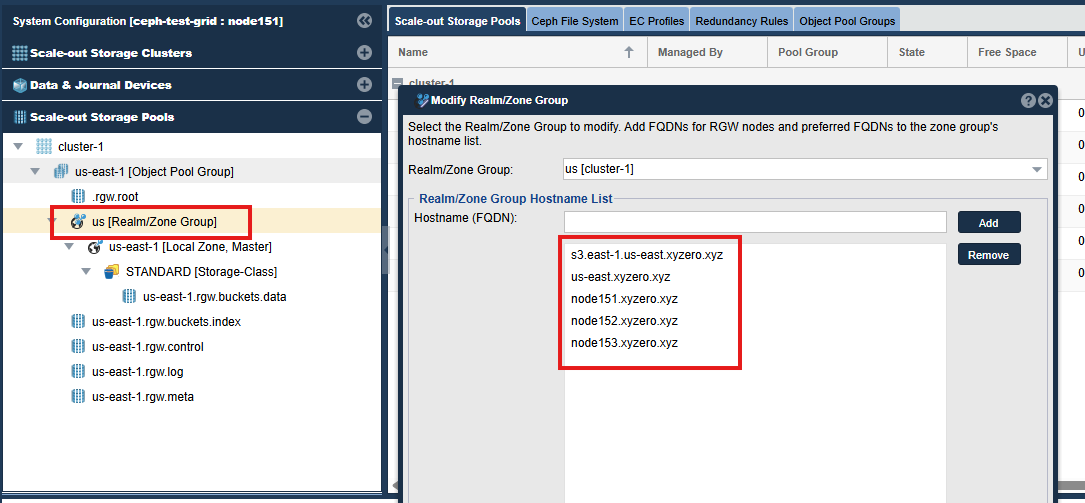This screenshot has height=503, width=1085.
Task: Collapse the System Configuration sidebar panel
Action: [365, 21]
